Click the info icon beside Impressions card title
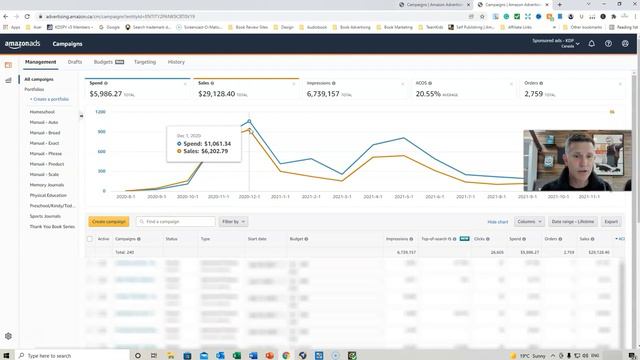640x360 pixels. (x=333, y=83)
